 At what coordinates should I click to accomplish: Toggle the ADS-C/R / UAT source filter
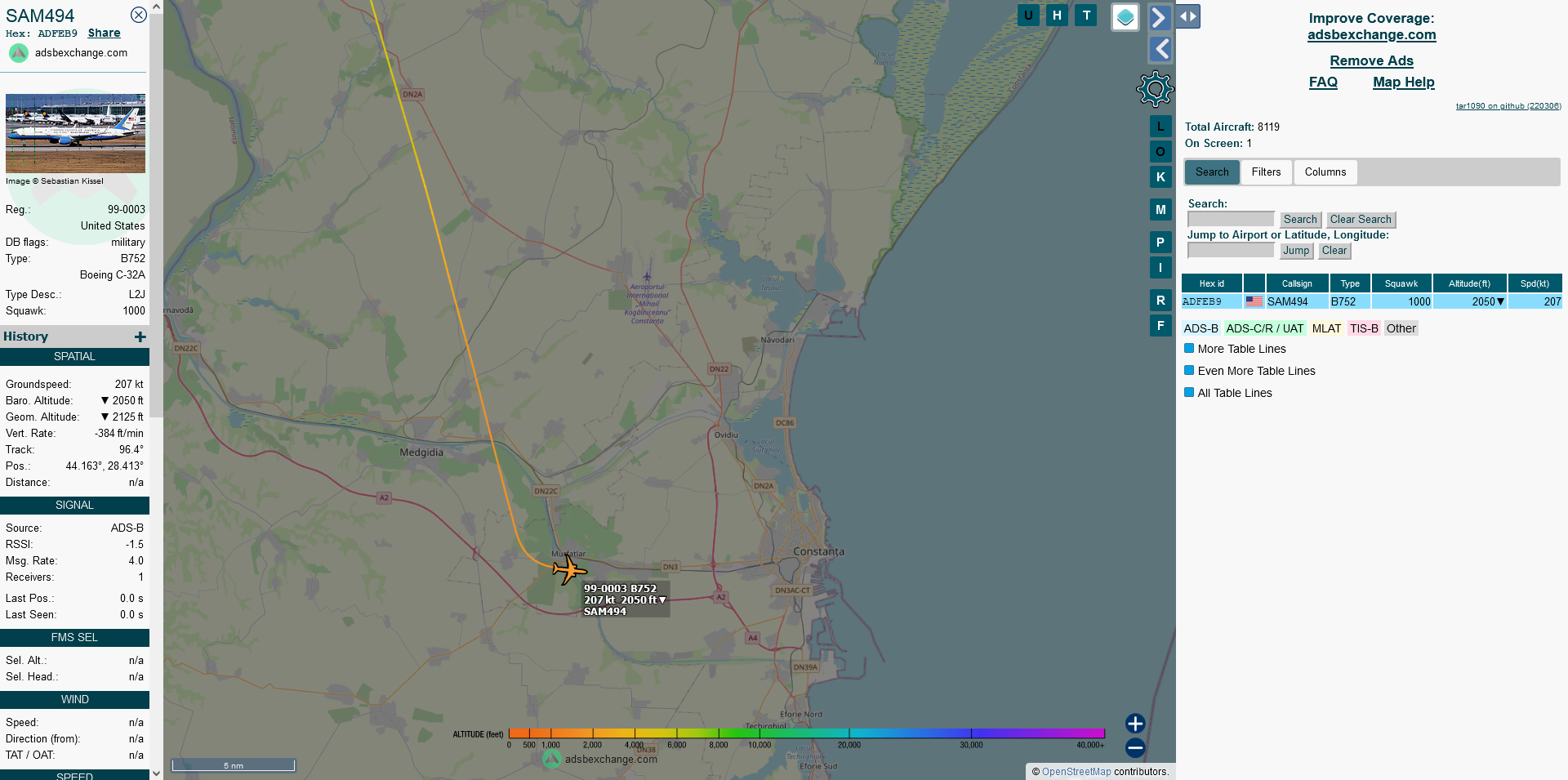click(x=1265, y=328)
